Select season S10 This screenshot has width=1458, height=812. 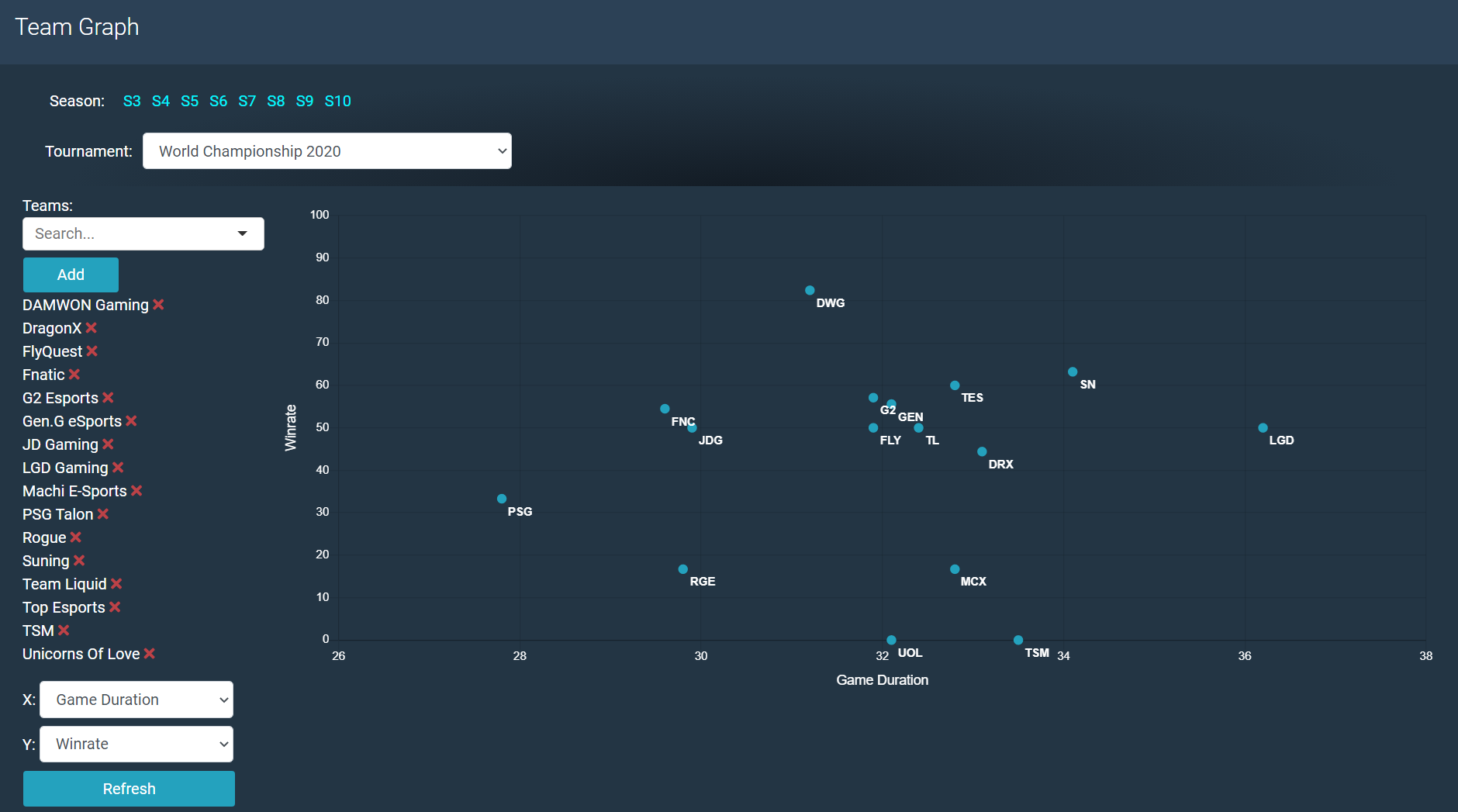pos(337,101)
